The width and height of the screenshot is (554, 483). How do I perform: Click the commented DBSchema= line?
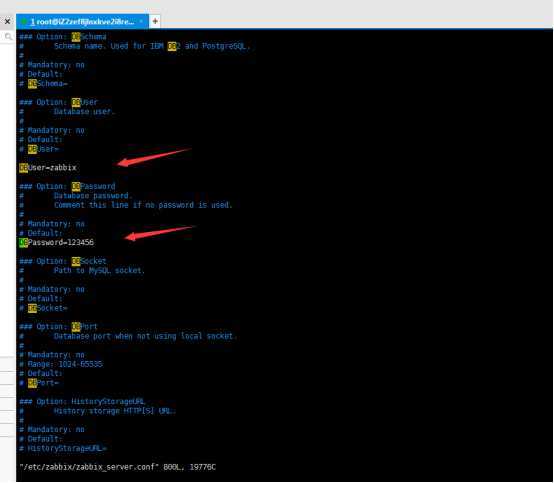[43, 84]
